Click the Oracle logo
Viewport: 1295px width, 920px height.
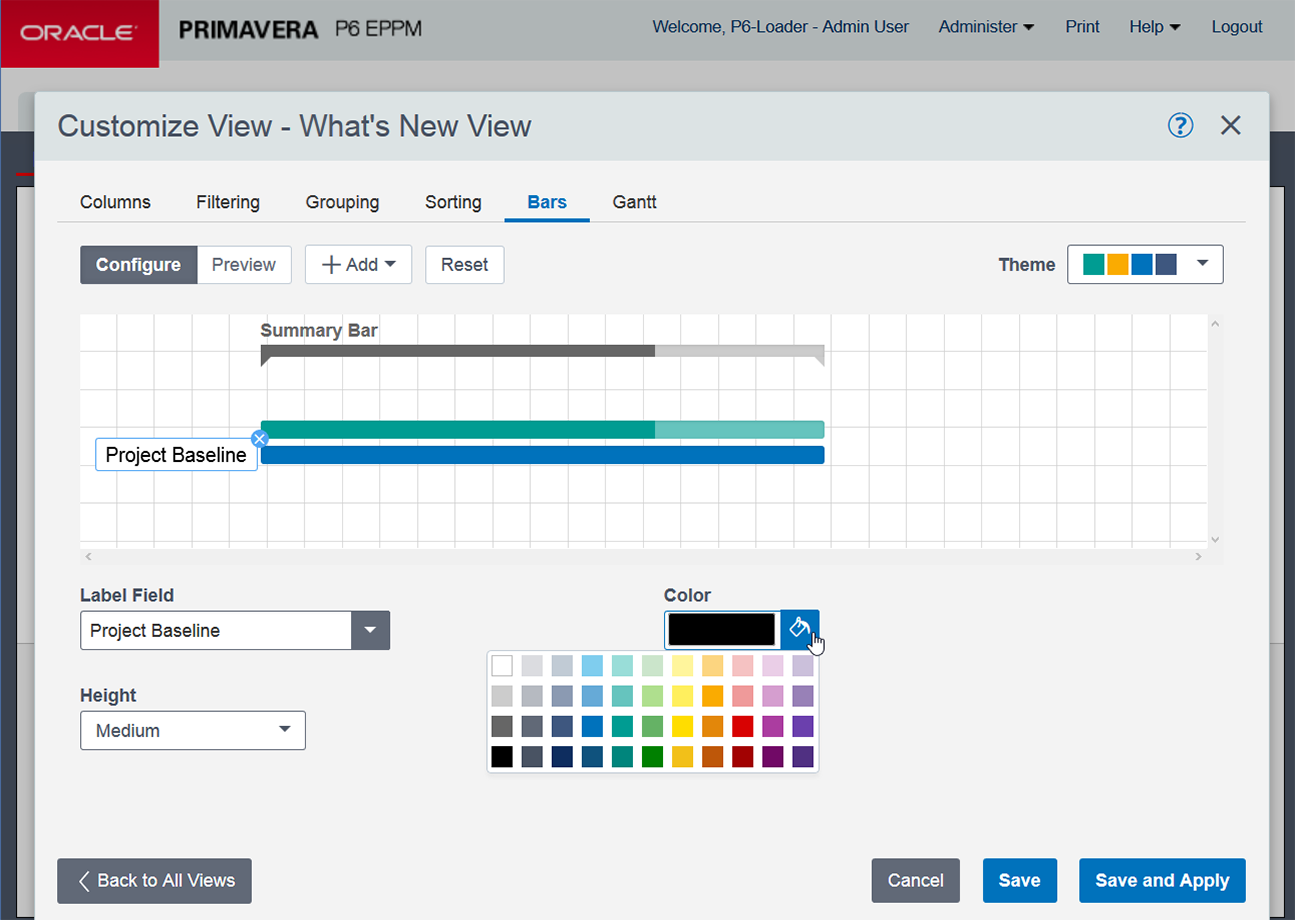[x=79, y=33]
